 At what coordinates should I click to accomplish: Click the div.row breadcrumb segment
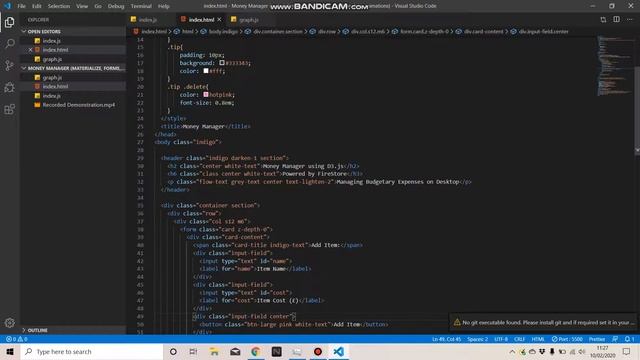327,31
